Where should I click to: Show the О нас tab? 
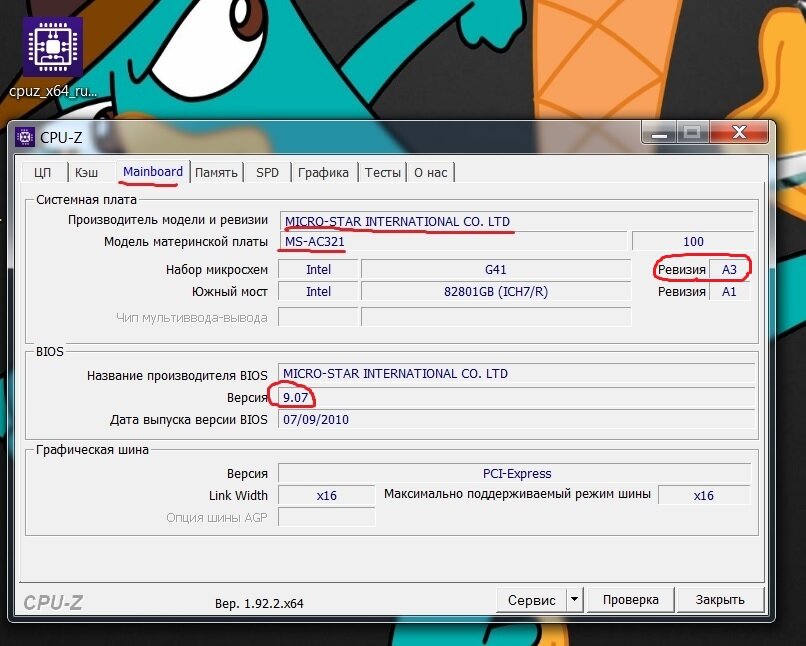click(x=430, y=172)
